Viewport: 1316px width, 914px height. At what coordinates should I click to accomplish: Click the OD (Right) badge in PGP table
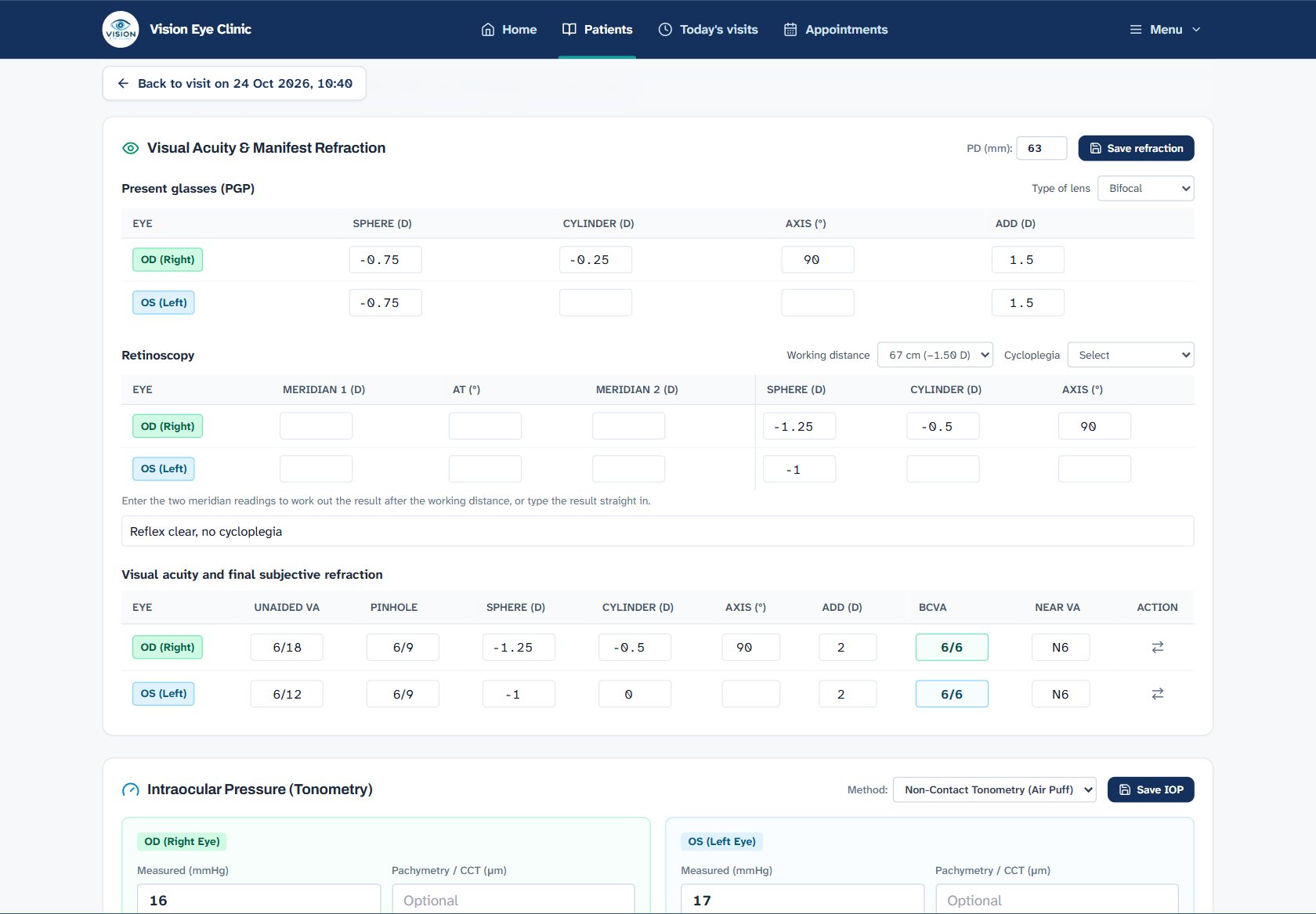[x=168, y=259]
